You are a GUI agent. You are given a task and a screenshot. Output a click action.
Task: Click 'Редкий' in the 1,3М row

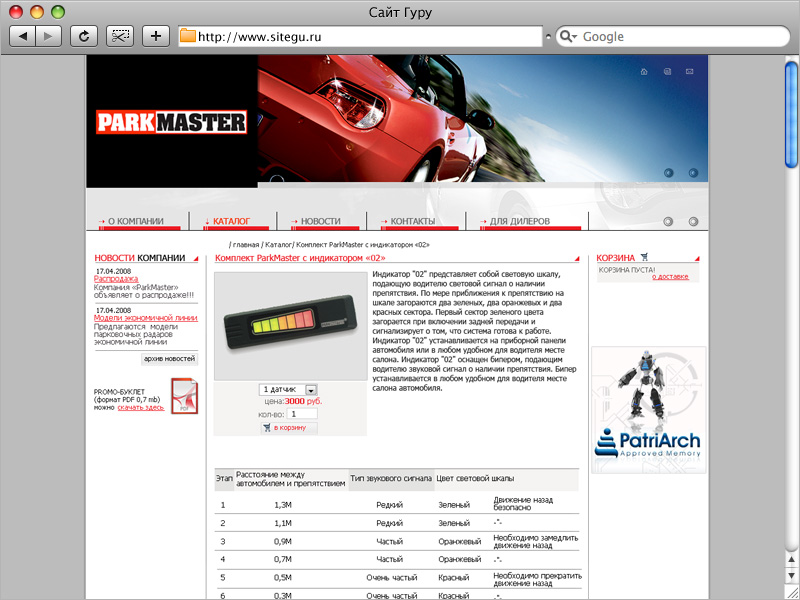tap(389, 505)
